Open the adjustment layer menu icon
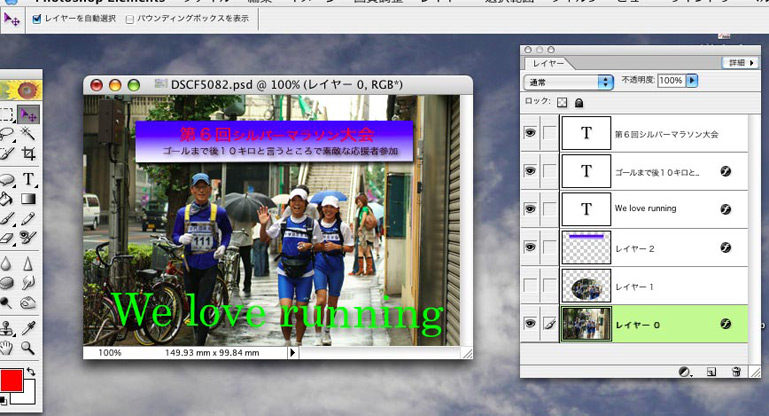Viewport: 769px width, 416px height. 685,372
